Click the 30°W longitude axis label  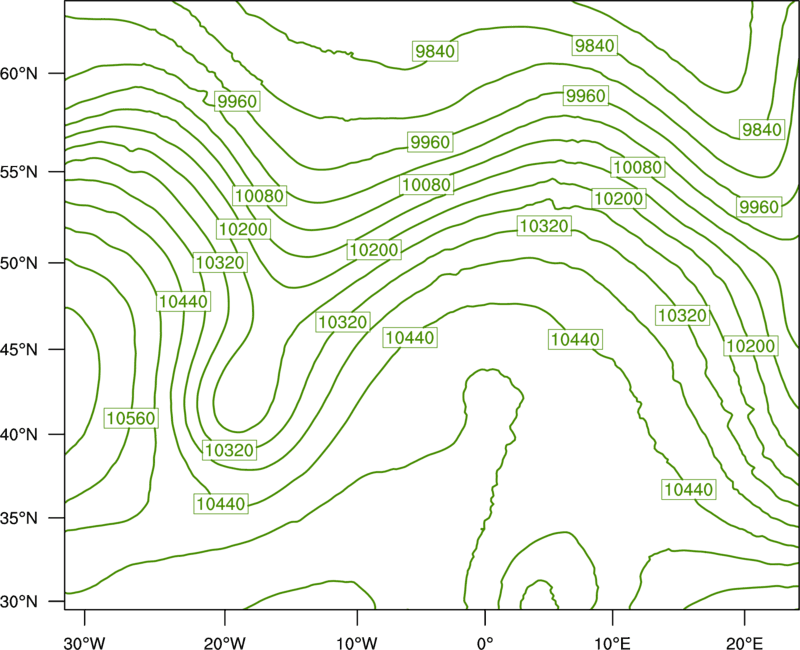(x=85, y=643)
